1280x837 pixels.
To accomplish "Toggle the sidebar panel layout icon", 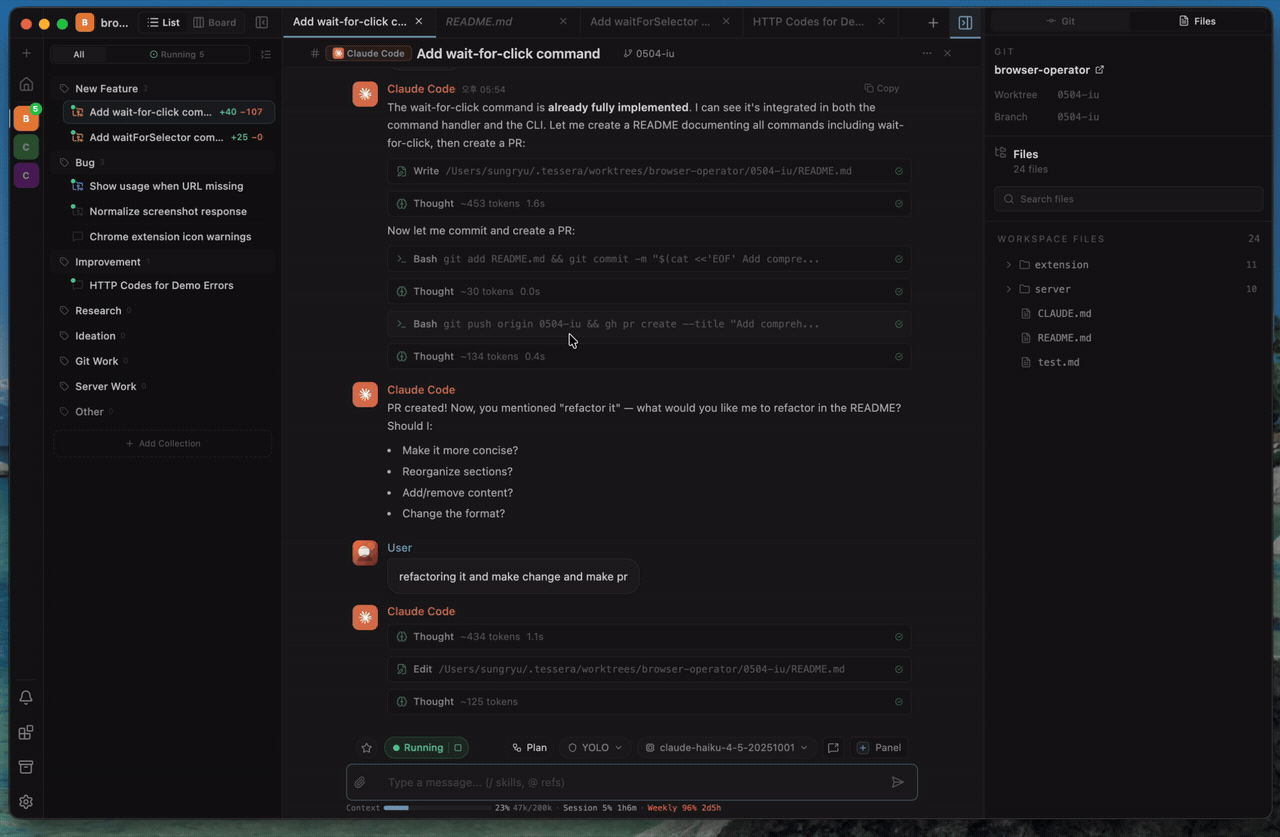I will 262,22.
